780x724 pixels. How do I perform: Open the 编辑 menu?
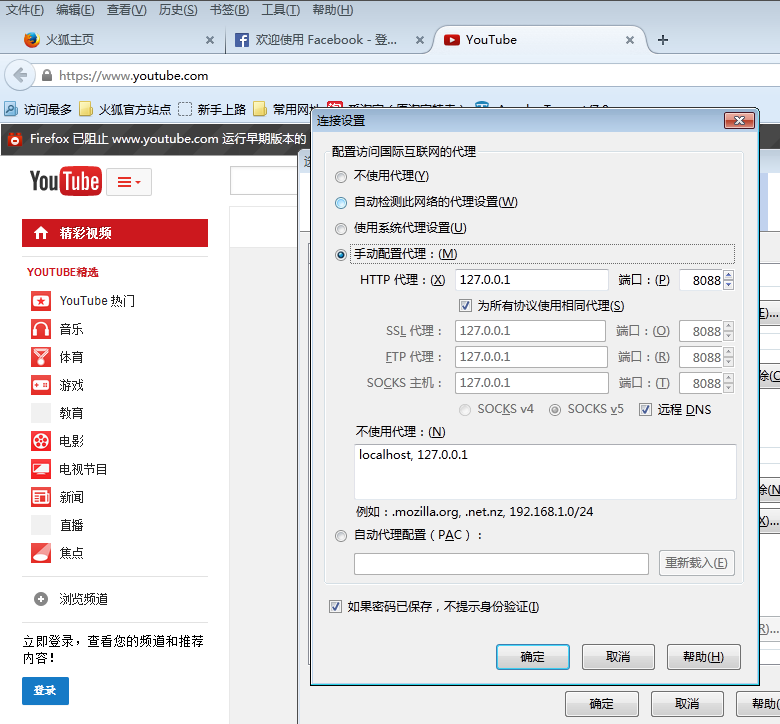pos(75,9)
